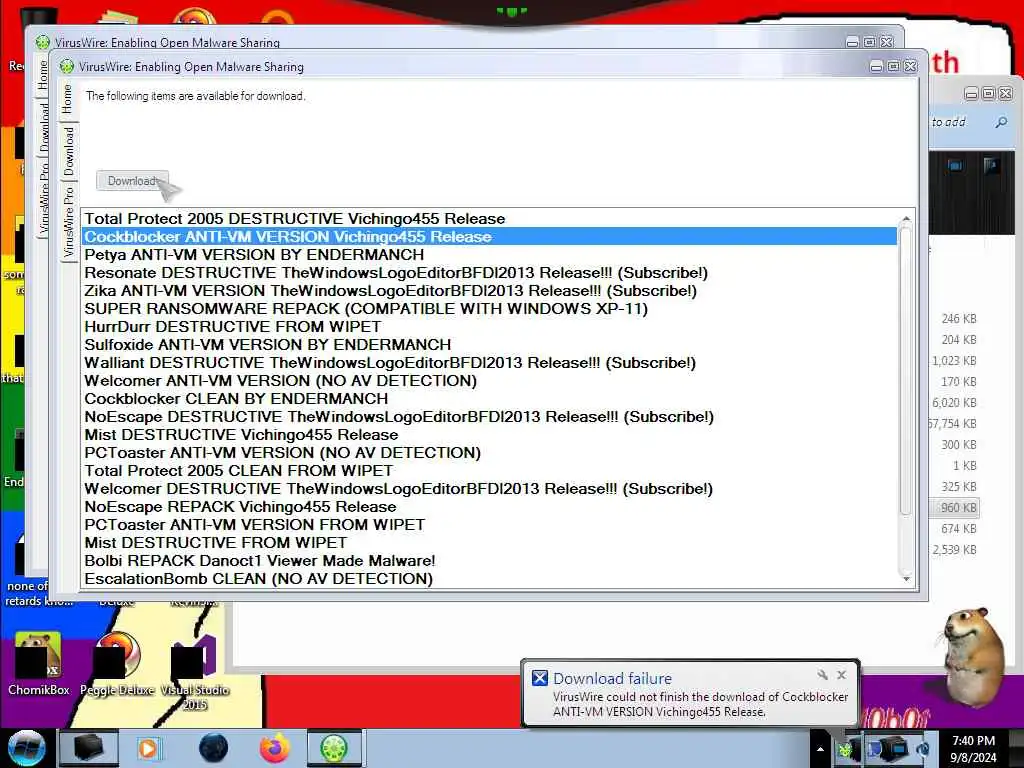1024x768 pixels.
Task: Click the list scrollbar's bottom arrow
Action: click(906, 579)
